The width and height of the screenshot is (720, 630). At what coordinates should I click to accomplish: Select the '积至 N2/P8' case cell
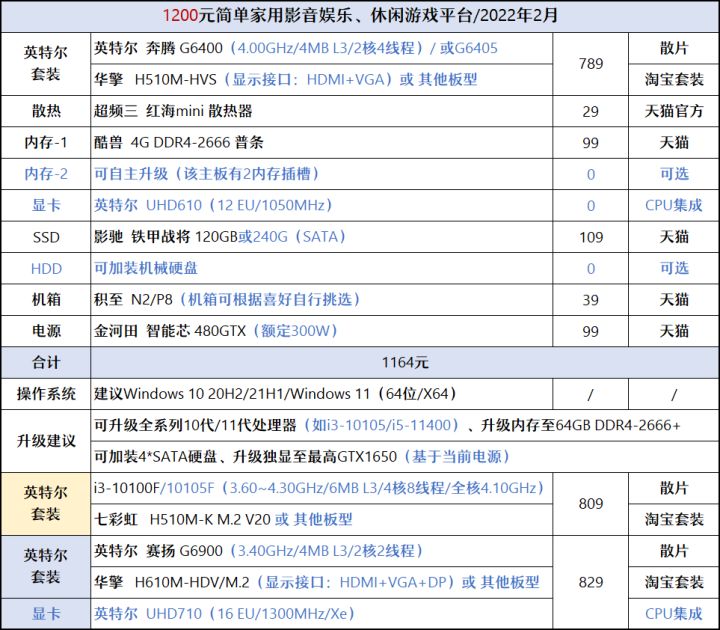coord(321,300)
